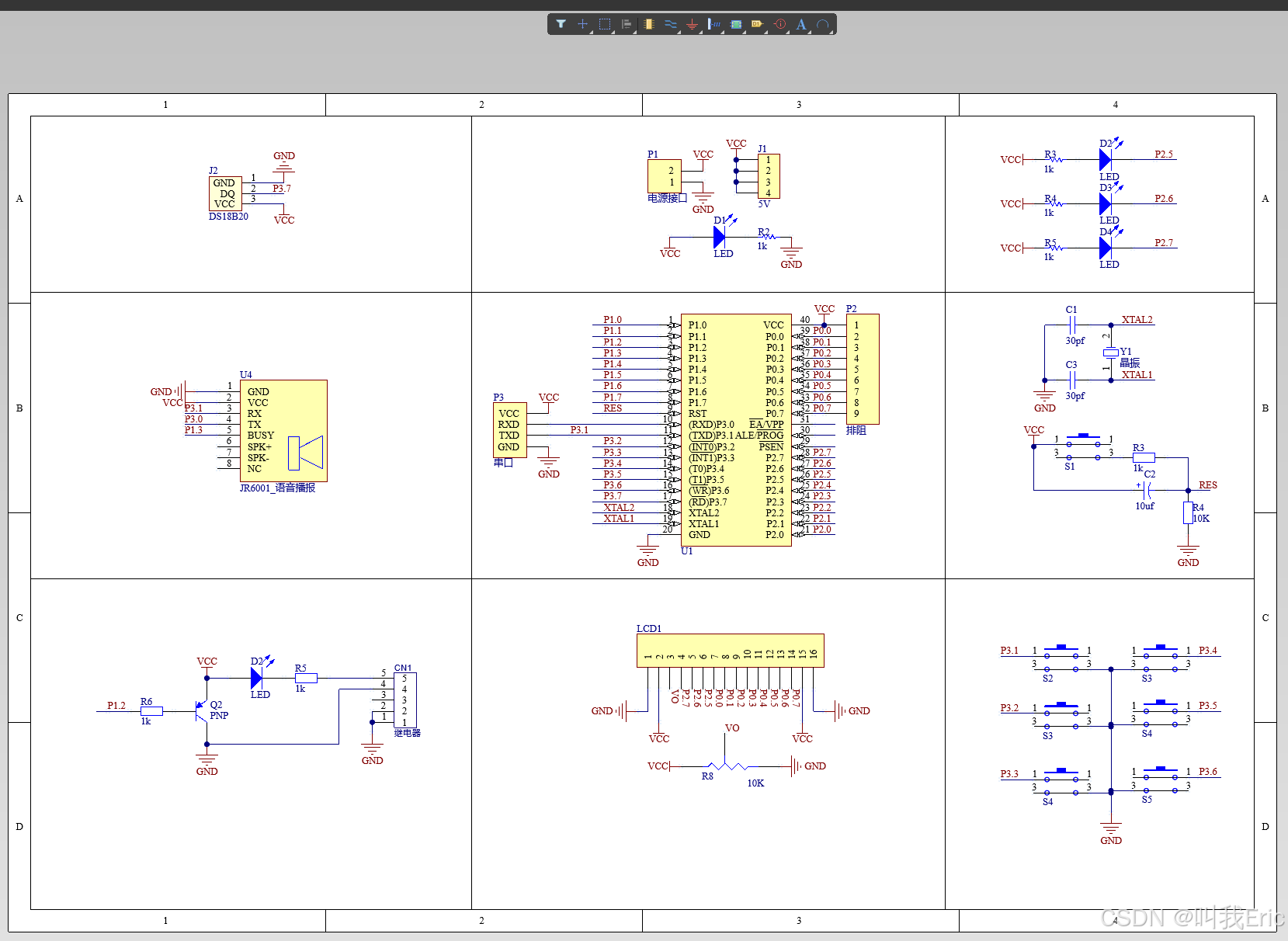This screenshot has height=941, width=1288.
Task: Click the 'P1.2' net label beside R6
Action: coord(116,706)
